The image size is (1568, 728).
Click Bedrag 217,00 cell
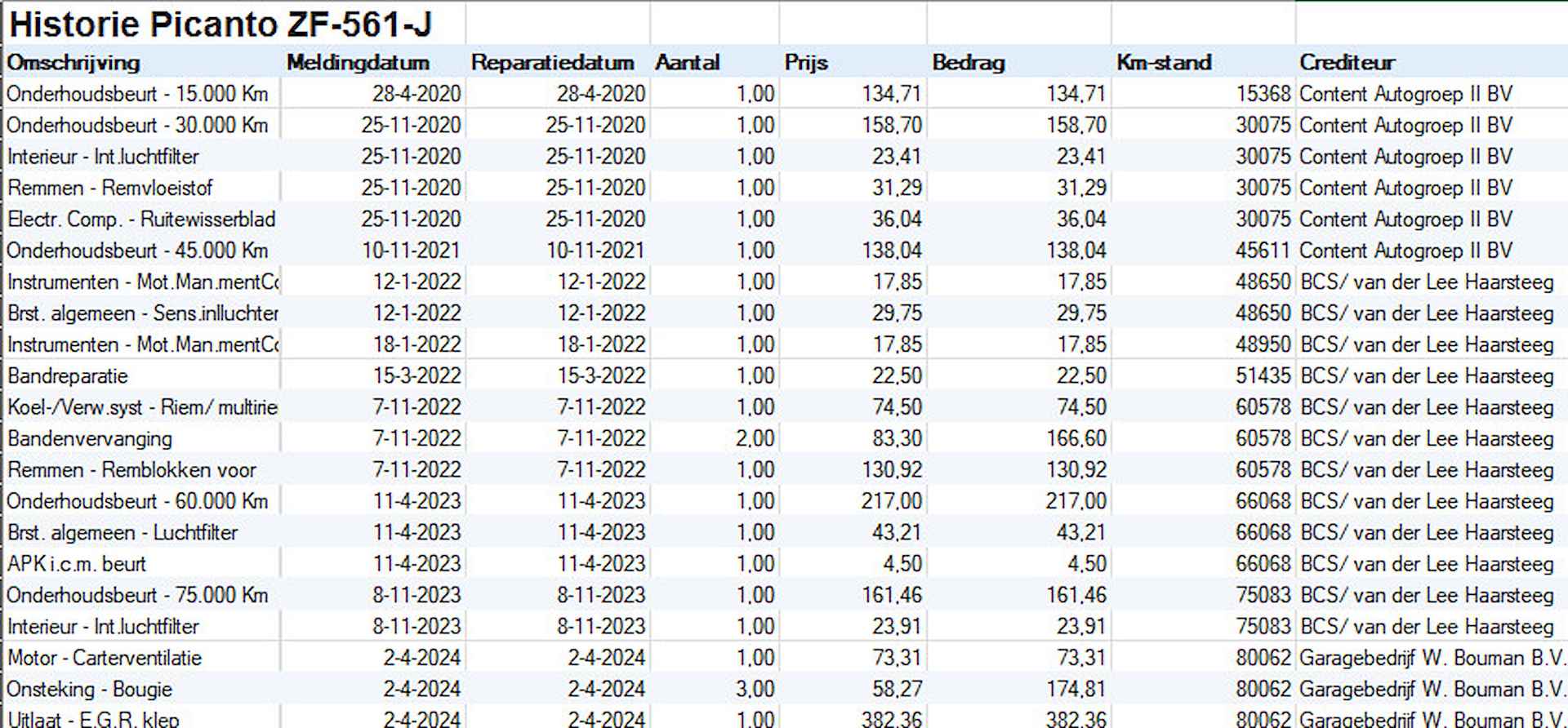(x=1019, y=501)
